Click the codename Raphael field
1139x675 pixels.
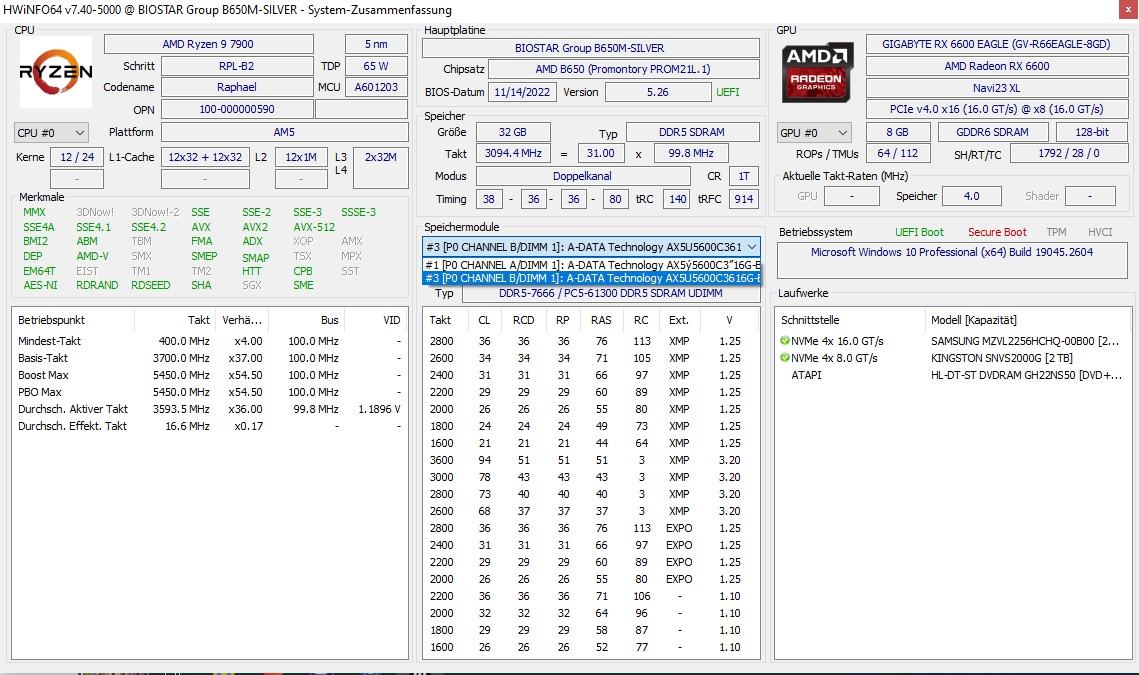click(237, 87)
